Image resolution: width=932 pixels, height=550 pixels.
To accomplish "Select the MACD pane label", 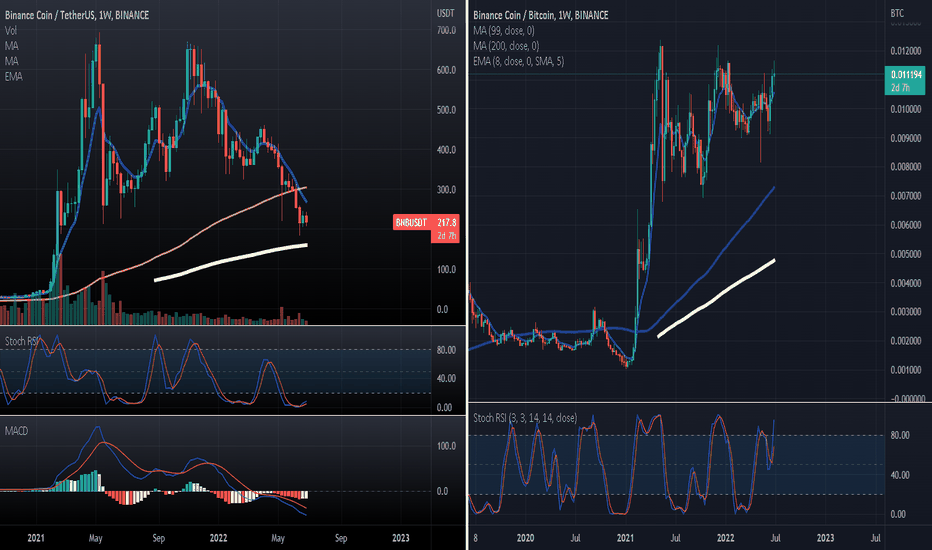I will tap(16, 430).
